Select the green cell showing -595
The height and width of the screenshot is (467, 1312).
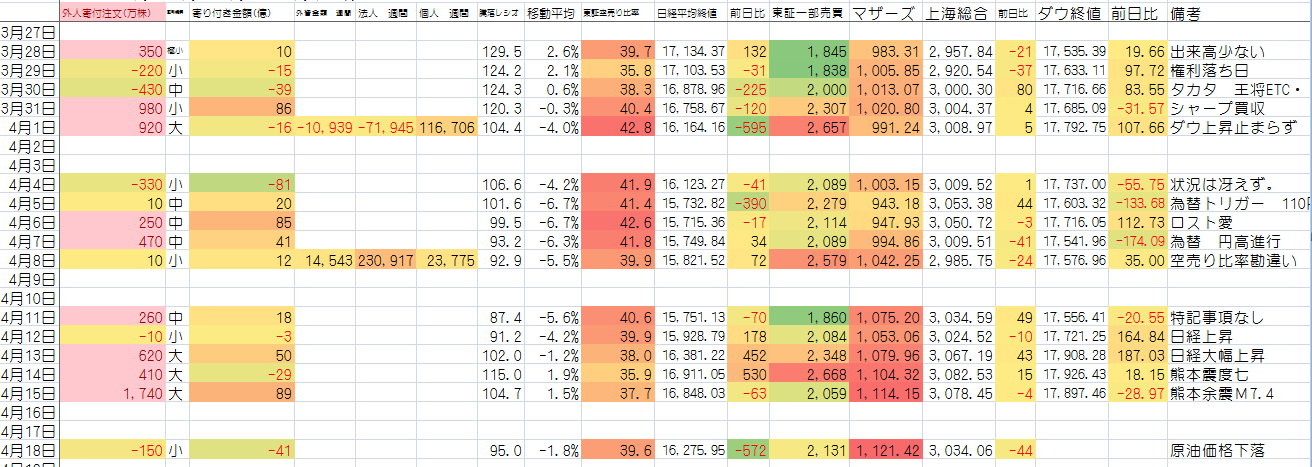coord(748,127)
